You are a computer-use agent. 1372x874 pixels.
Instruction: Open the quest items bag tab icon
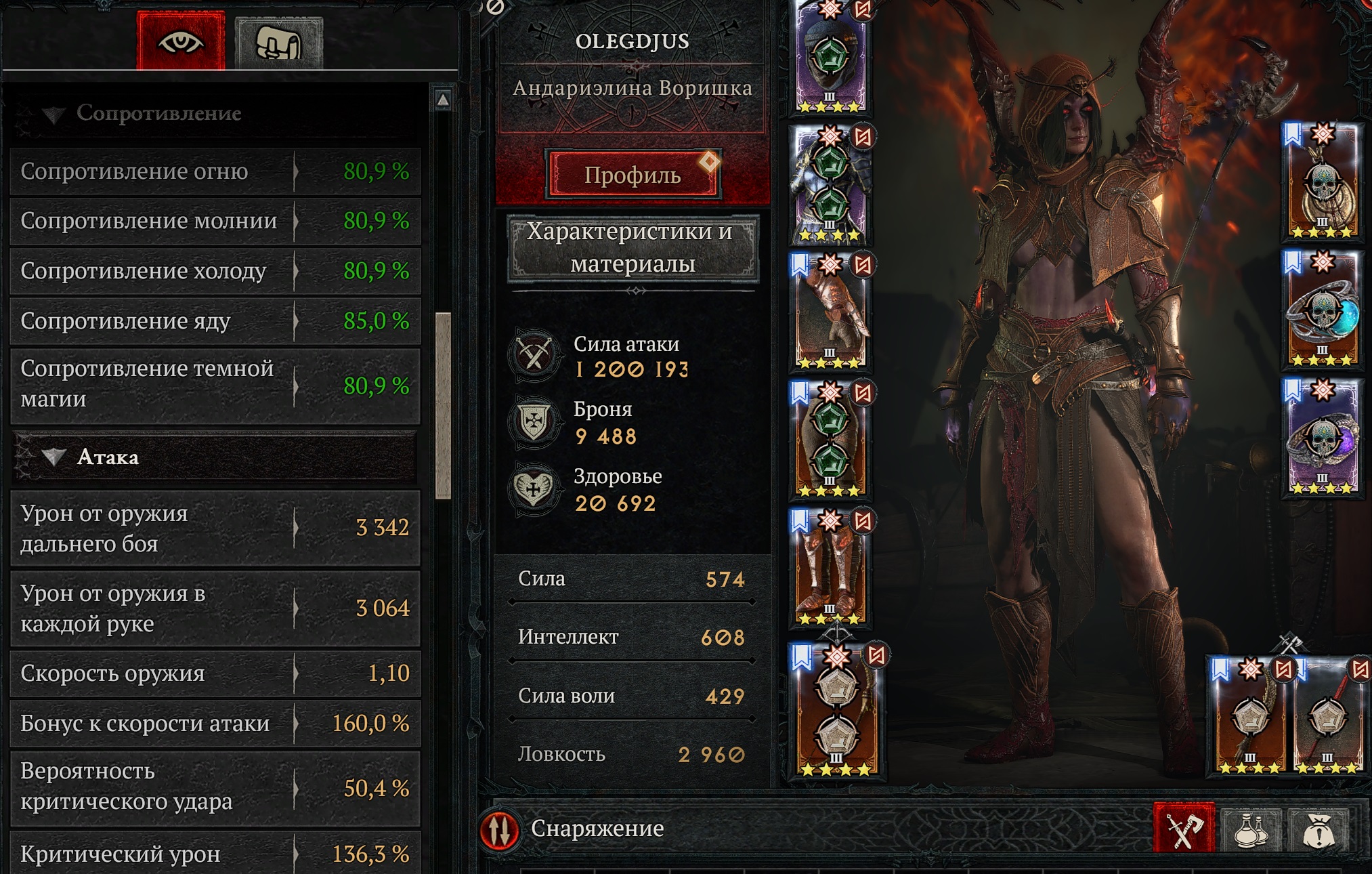pyautogui.click(x=1319, y=829)
